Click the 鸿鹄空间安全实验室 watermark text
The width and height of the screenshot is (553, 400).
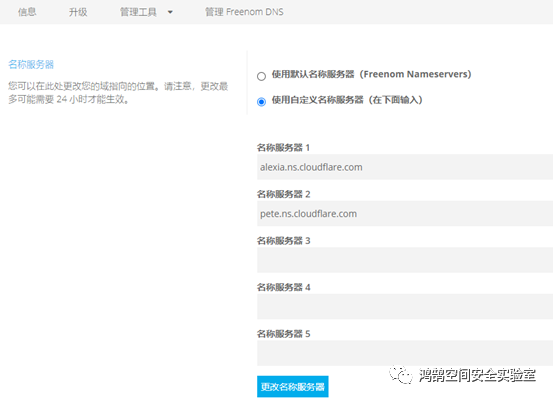(x=478, y=375)
